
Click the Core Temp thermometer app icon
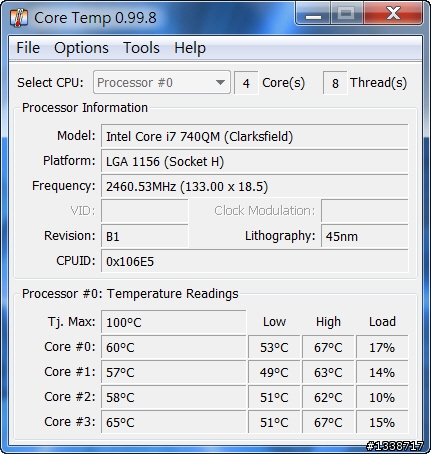(18, 18)
